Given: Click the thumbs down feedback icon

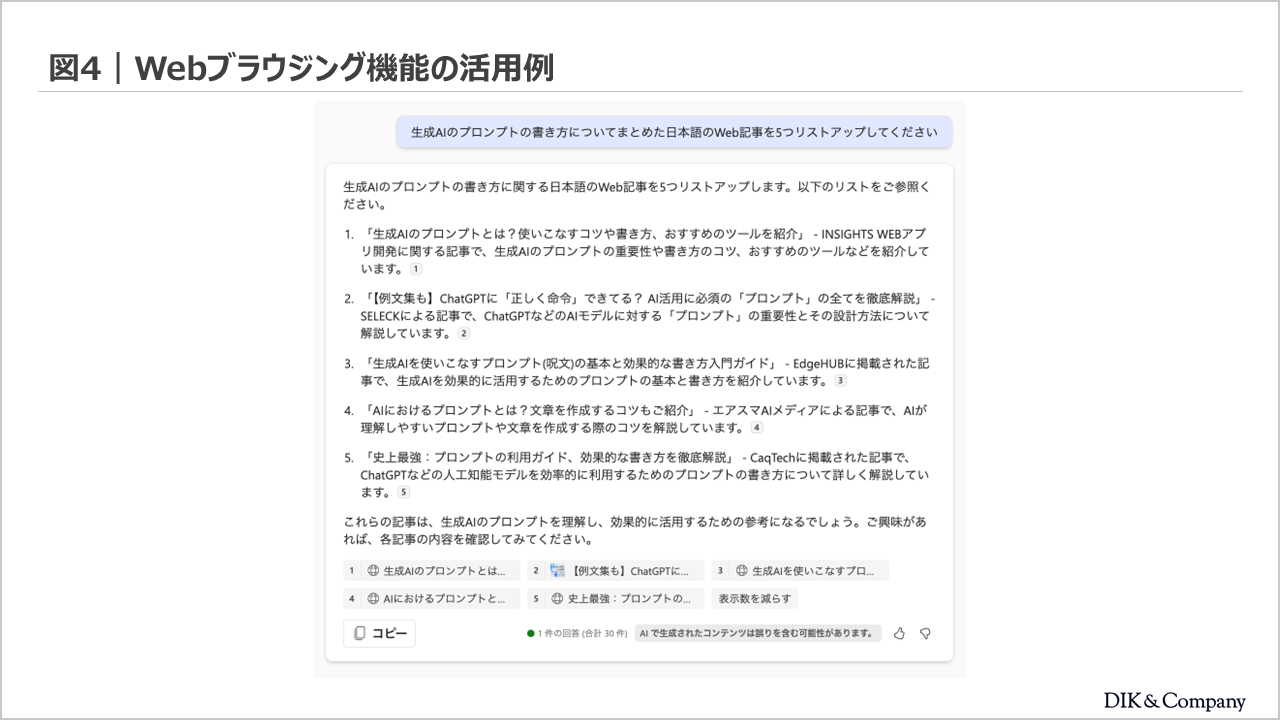Looking at the screenshot, I should pos(925,633).
